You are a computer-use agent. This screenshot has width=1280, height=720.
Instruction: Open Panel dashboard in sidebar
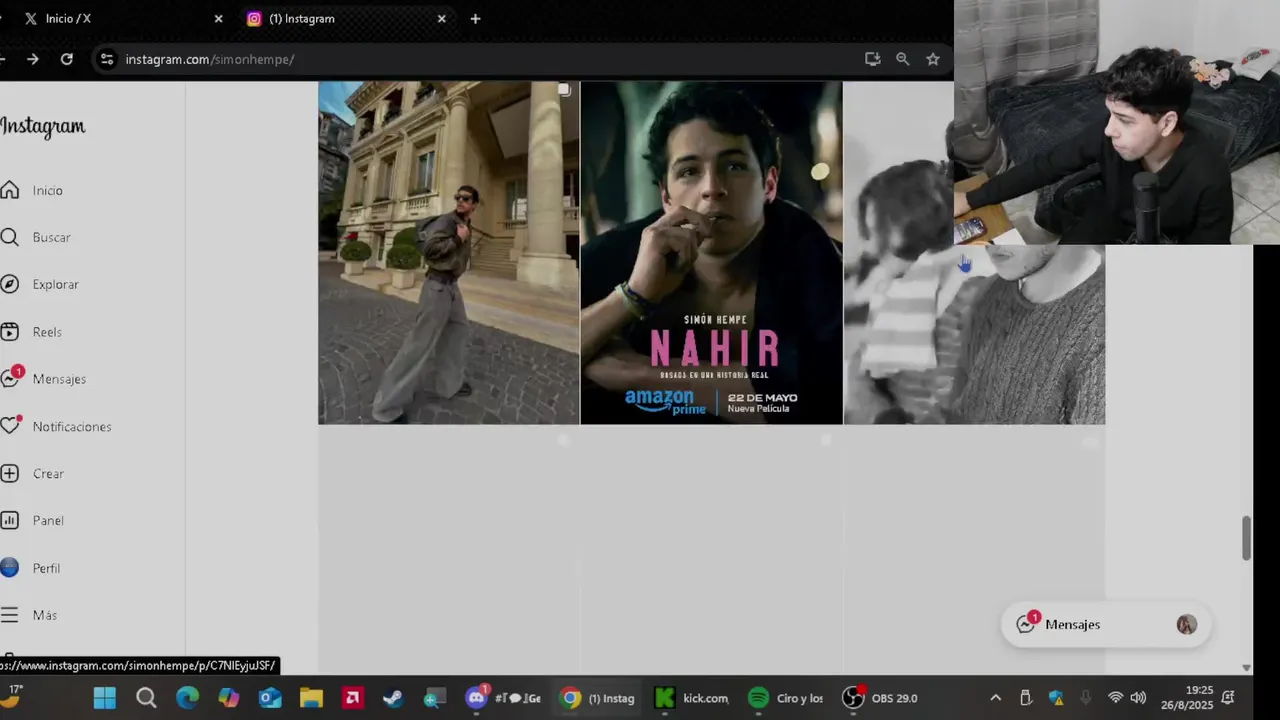(33, 520)
